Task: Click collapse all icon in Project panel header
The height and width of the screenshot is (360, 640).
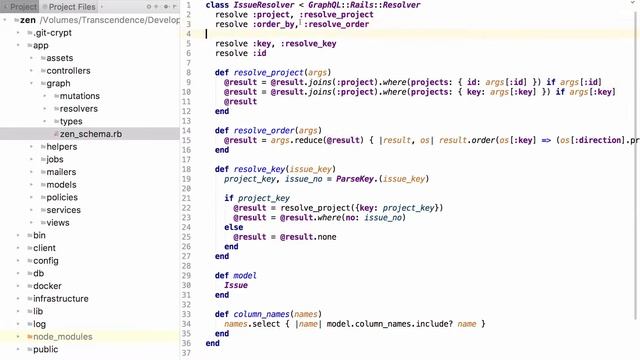Action: (x=156, y=7)
